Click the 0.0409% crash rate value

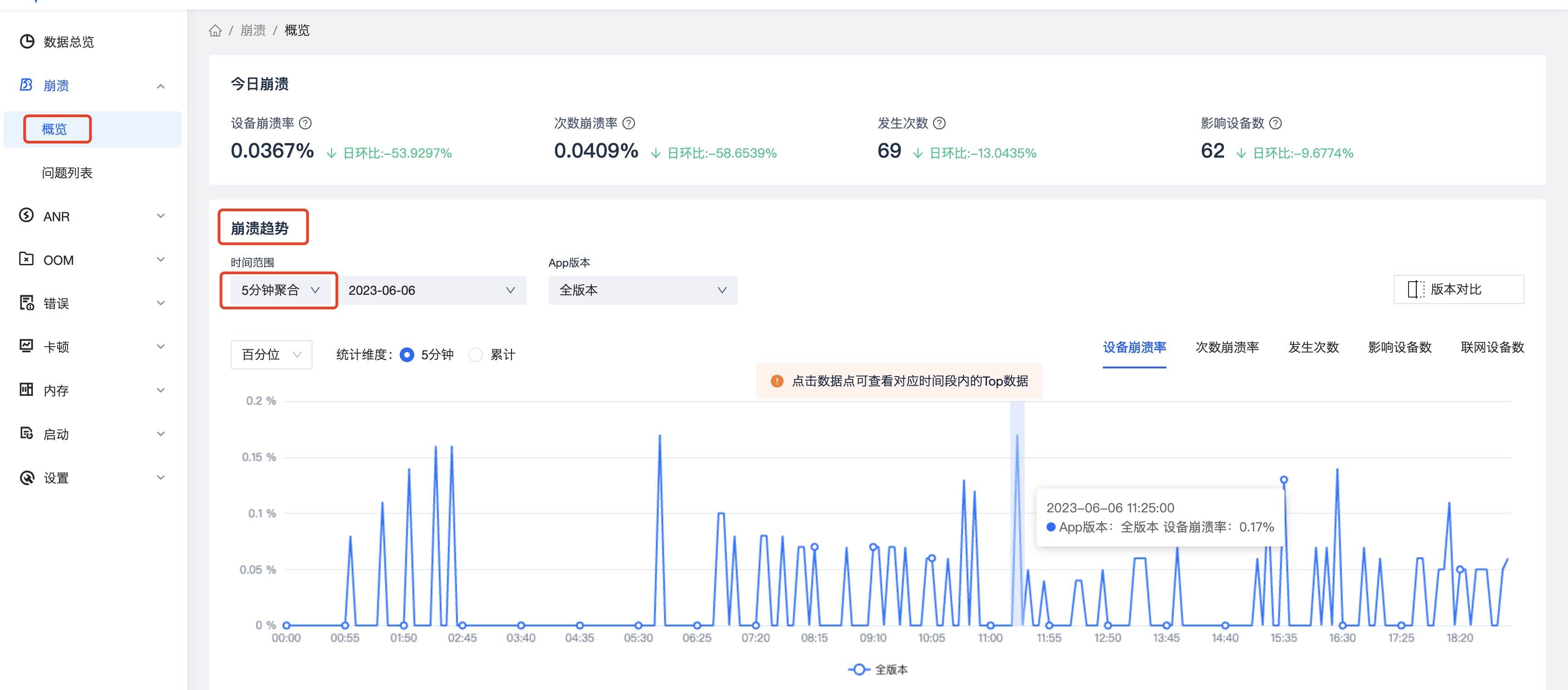tap(596, 151)
